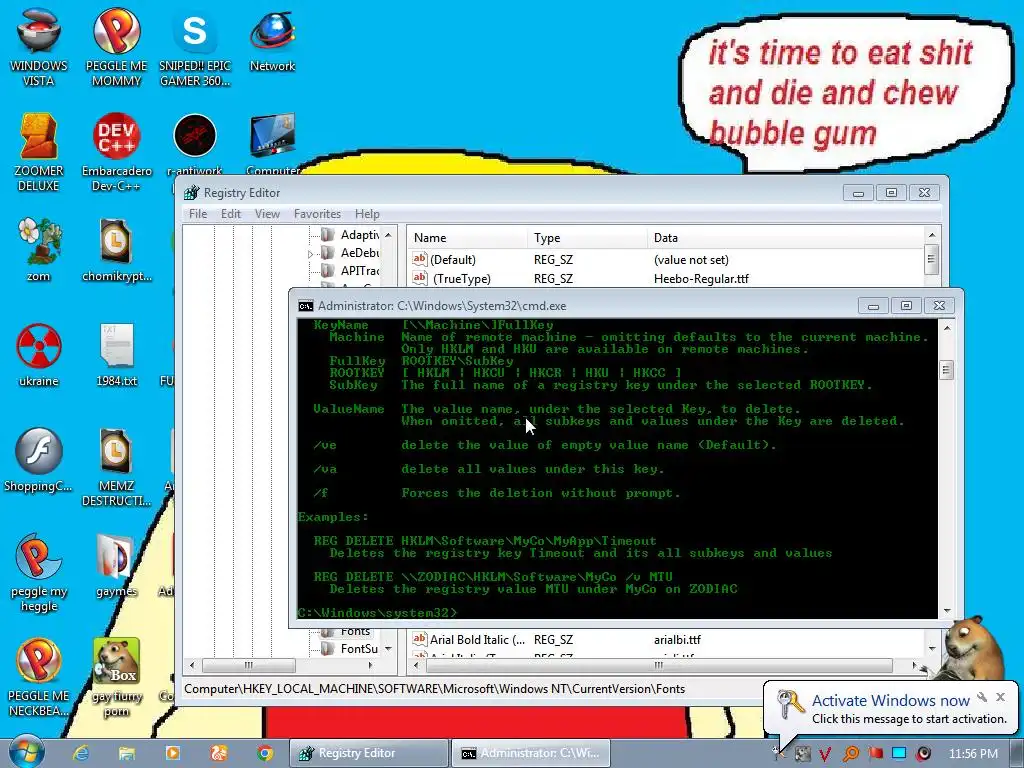The height and width of the screenshot is (768, 1024).
Task: Open Windows Explorer from the taskbar
Action: pos(127,753)
